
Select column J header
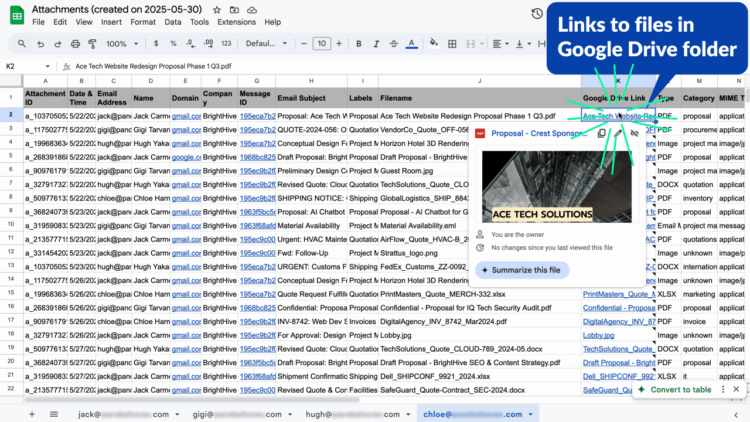[480, 81]
